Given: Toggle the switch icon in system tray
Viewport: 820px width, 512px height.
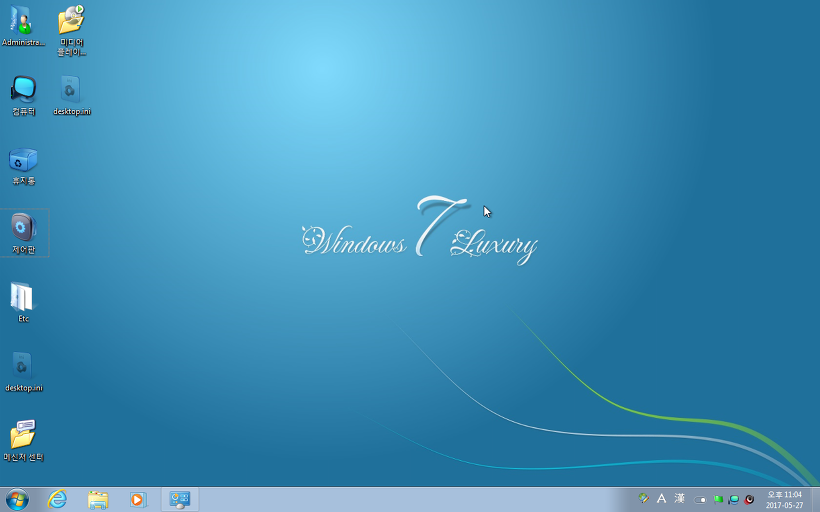Looking at the screenshot, I should [700, 500].
